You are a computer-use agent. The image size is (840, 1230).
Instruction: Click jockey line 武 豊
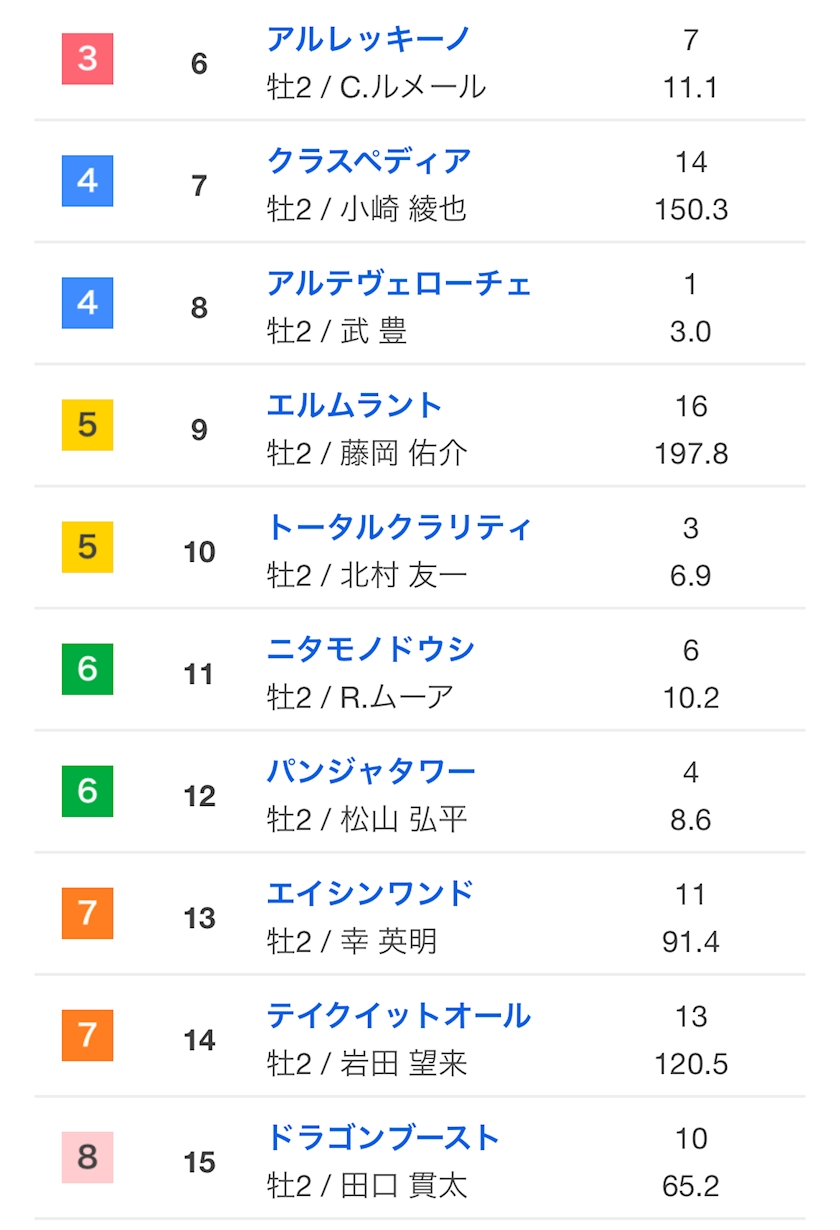(x=337, y=332)
